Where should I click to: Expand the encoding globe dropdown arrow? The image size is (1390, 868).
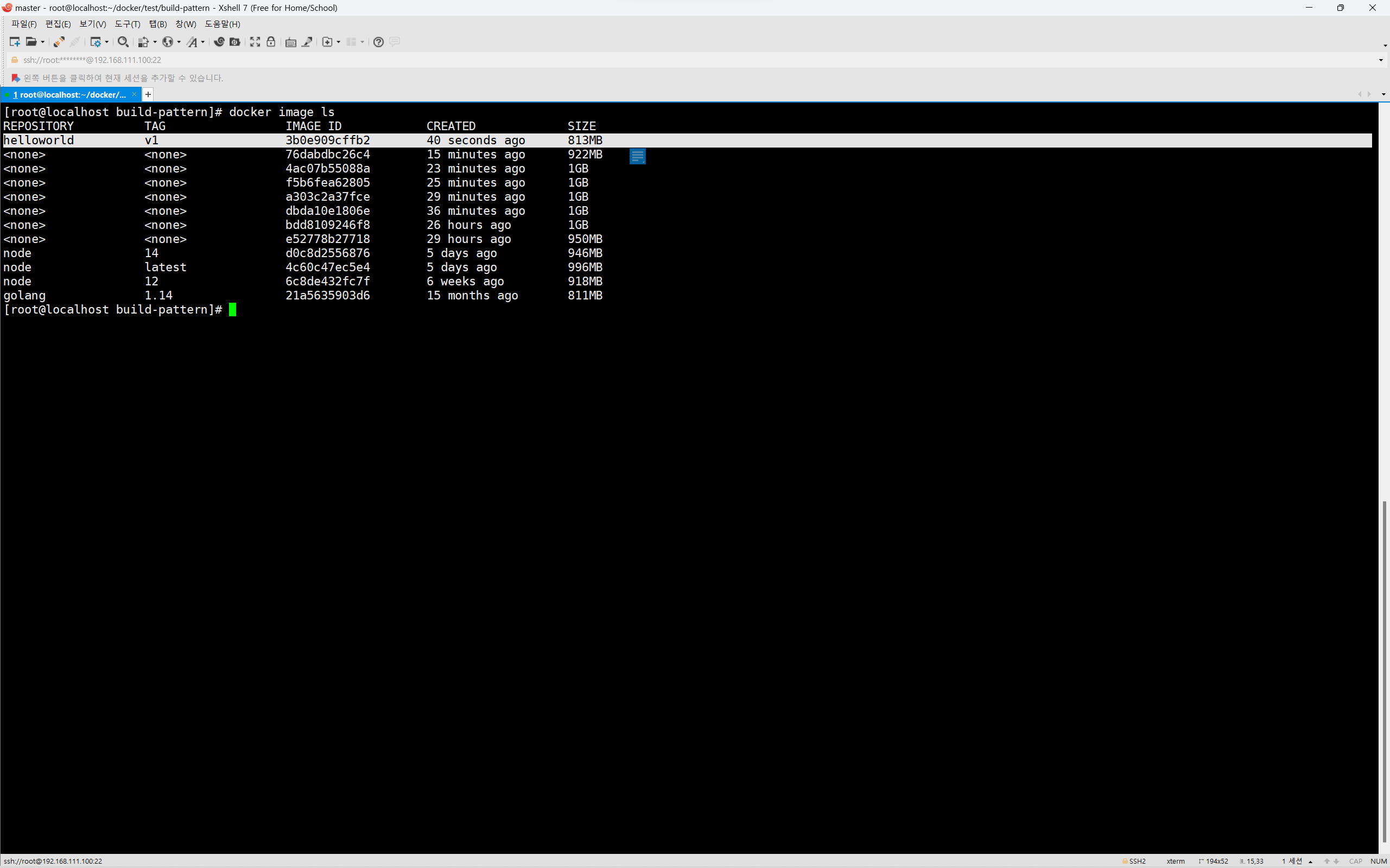pos(179,42)
